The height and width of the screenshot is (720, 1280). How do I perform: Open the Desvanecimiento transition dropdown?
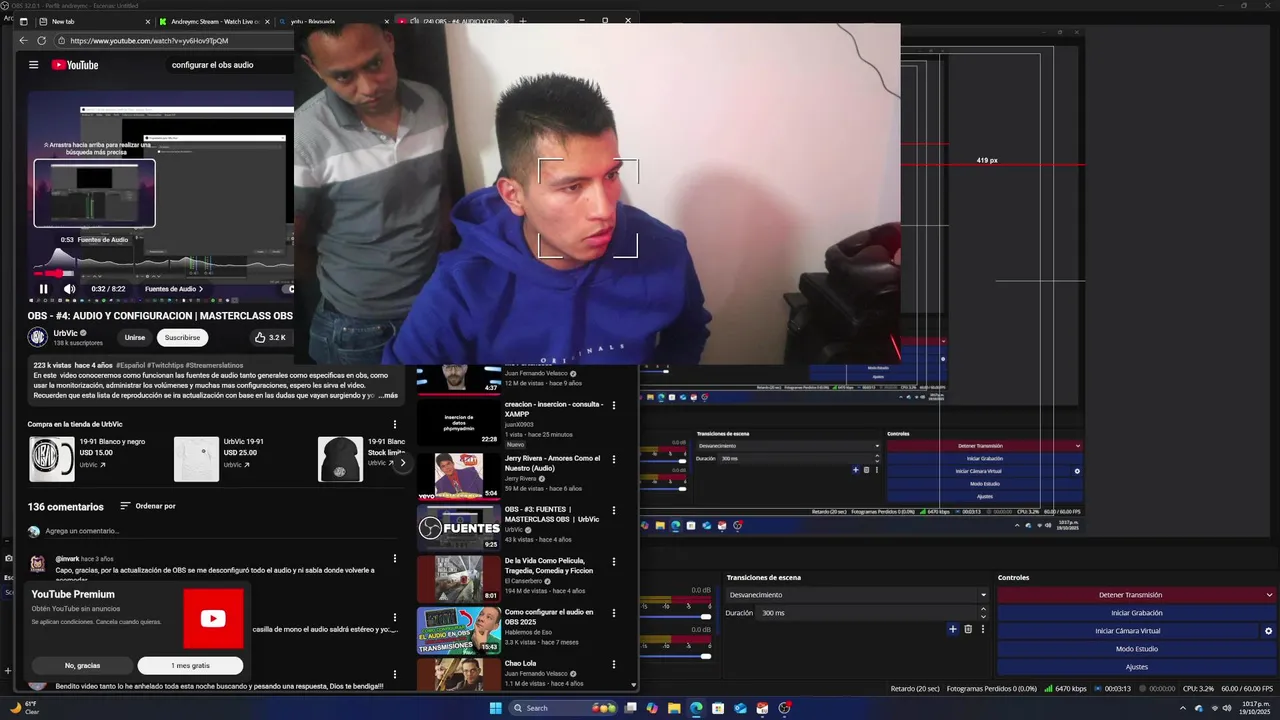coord(857,595)
